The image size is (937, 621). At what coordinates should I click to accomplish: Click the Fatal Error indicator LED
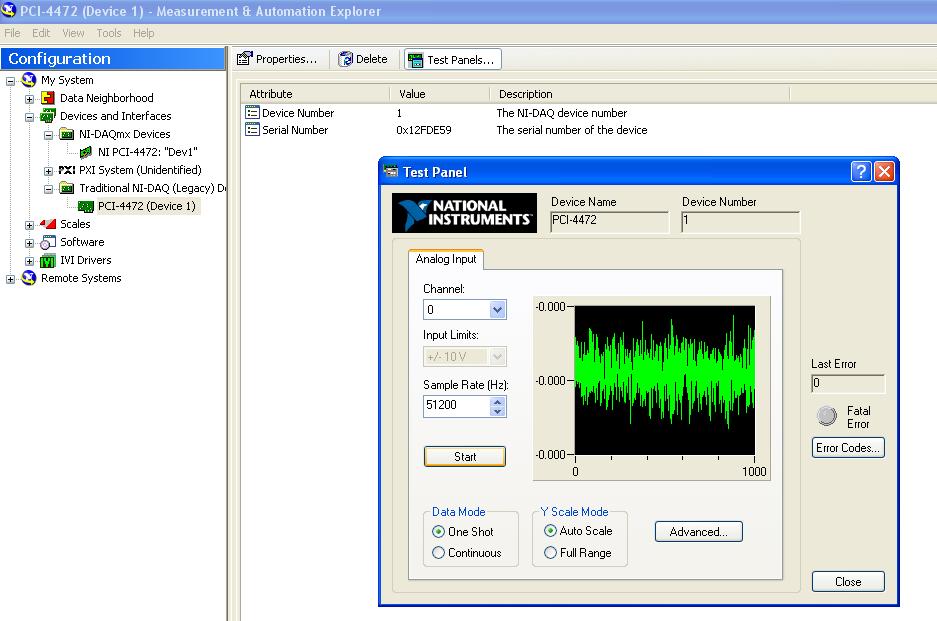click(x=827, y=415)
